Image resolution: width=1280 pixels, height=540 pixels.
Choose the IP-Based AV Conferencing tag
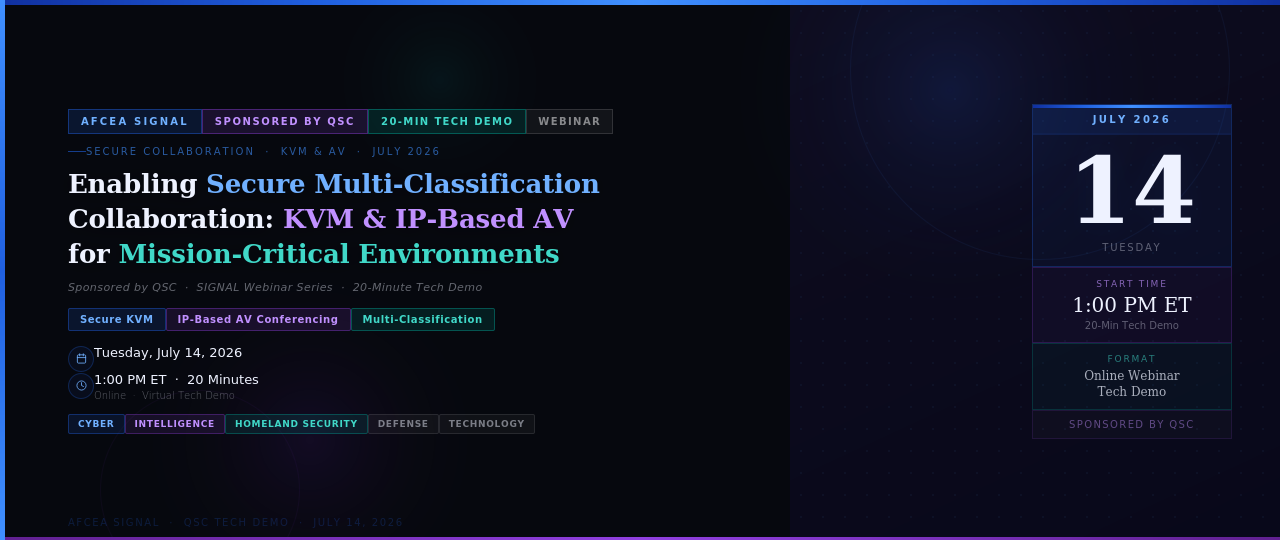258,319
